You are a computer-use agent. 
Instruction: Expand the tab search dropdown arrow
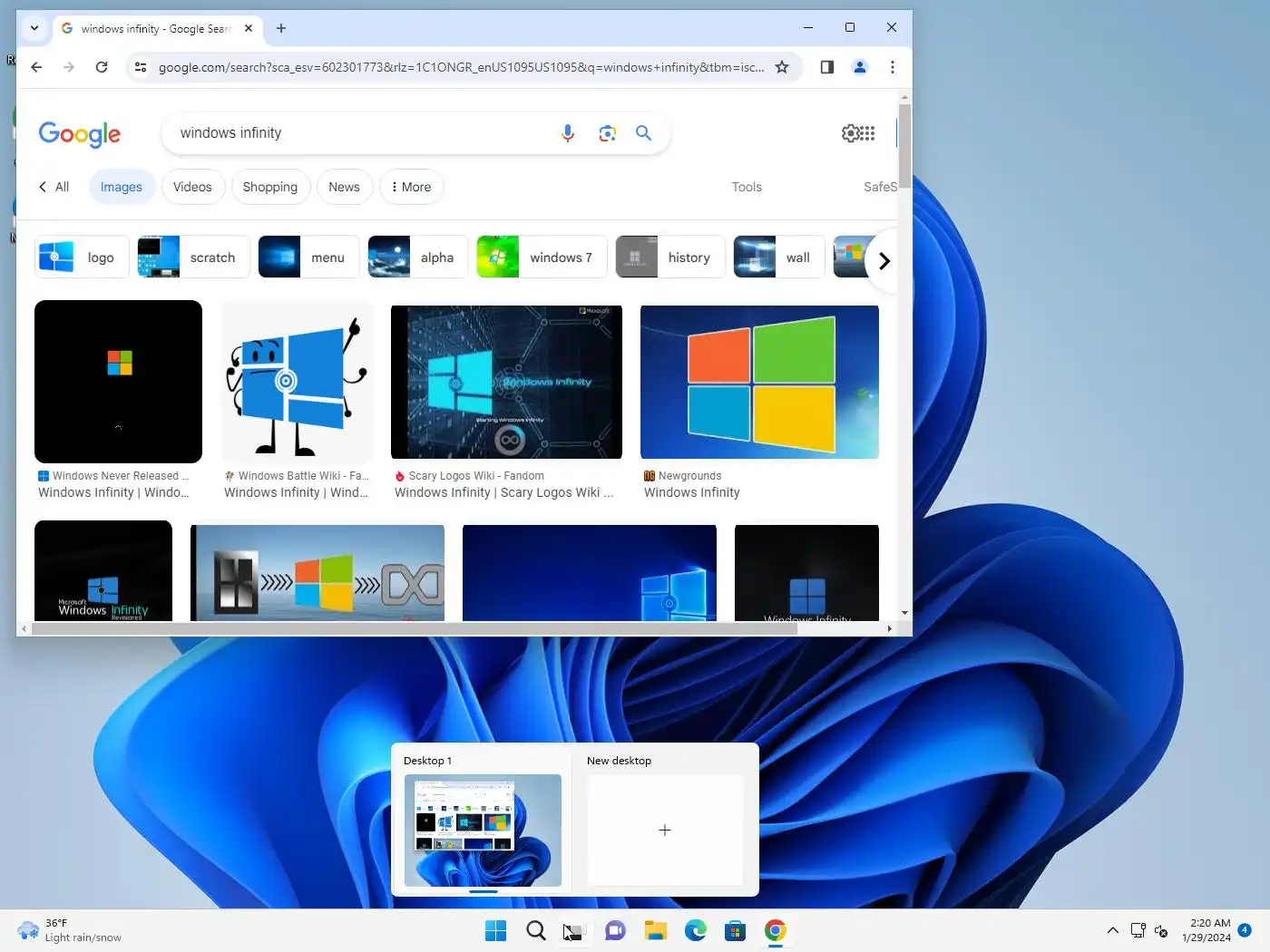tap(34, 28)
